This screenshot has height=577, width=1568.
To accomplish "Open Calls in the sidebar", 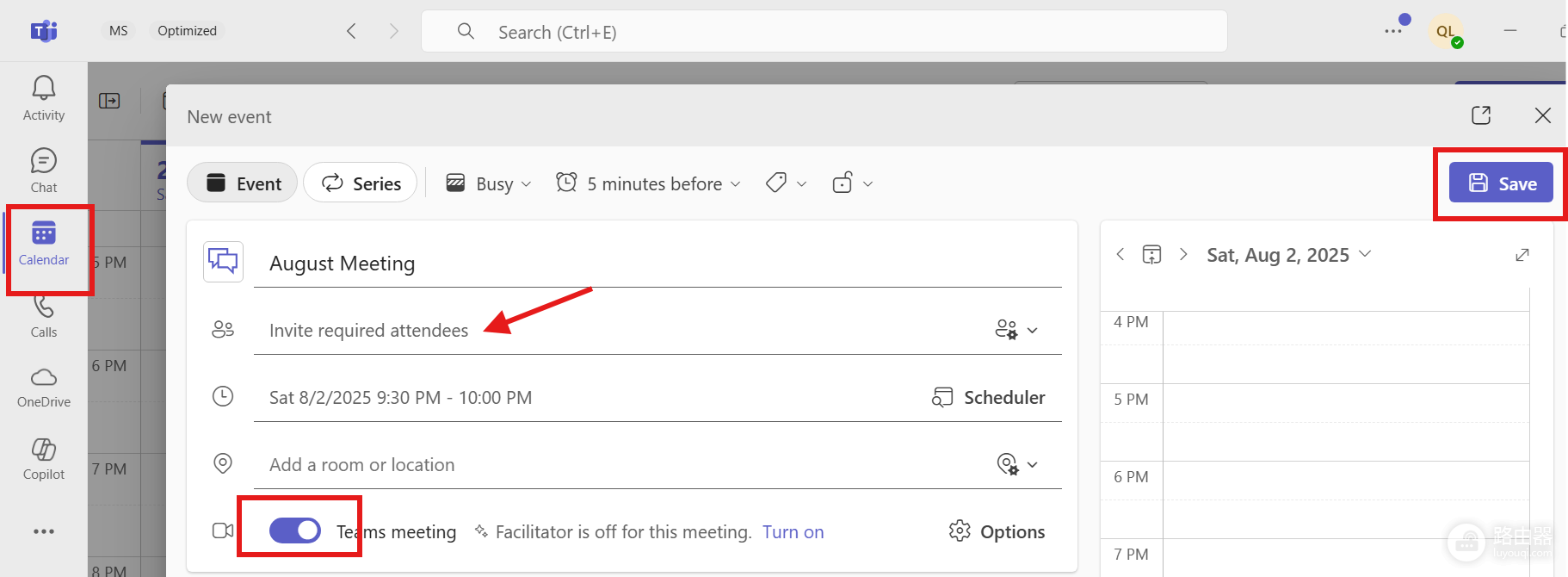I will point(44,317).
